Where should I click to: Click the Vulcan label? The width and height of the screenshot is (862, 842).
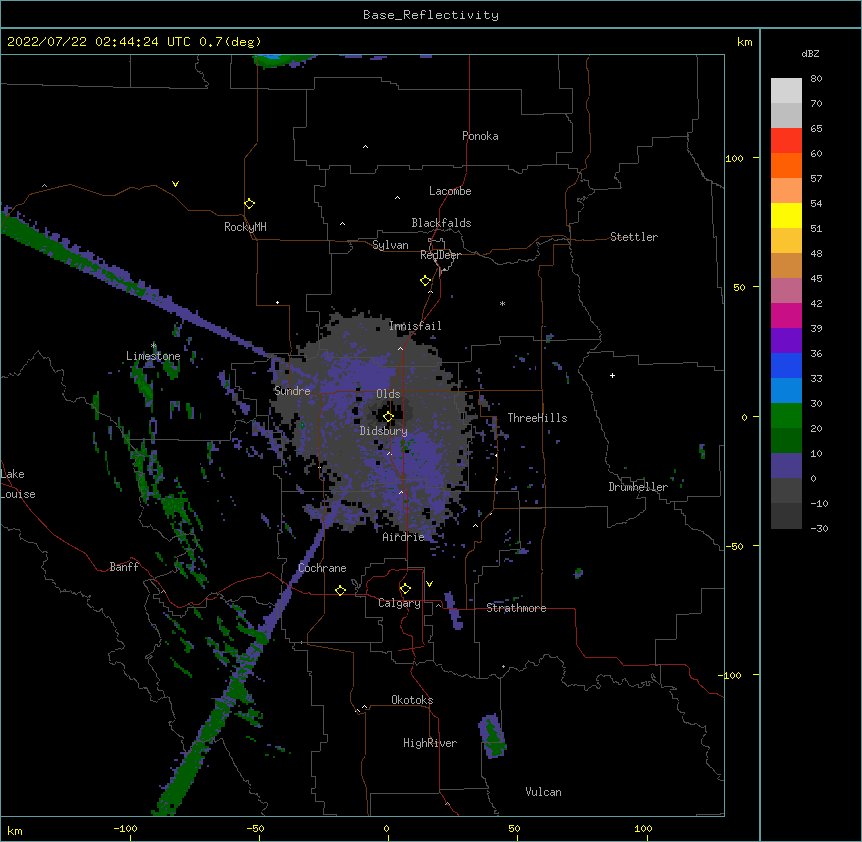tap(543, 792)
